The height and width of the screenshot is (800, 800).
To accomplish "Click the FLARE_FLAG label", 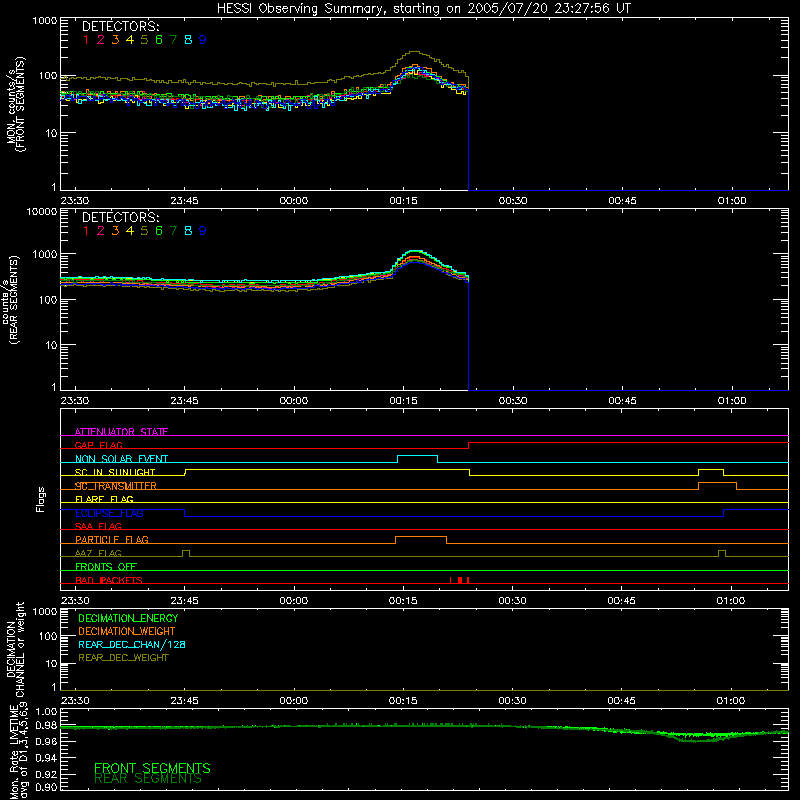I will point(104,499).
